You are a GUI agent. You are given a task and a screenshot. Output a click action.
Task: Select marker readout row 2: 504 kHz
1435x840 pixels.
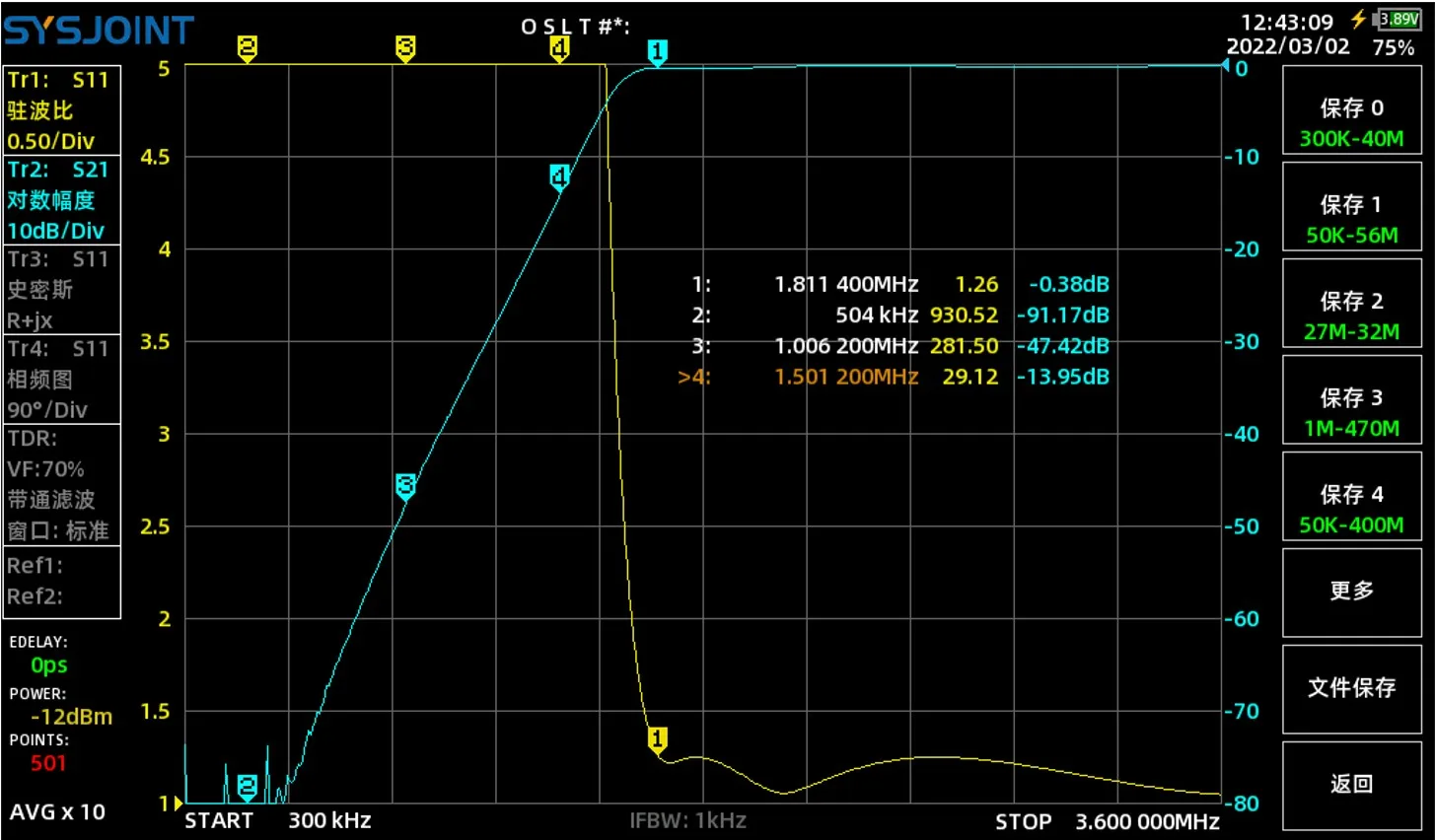point(900,315)
